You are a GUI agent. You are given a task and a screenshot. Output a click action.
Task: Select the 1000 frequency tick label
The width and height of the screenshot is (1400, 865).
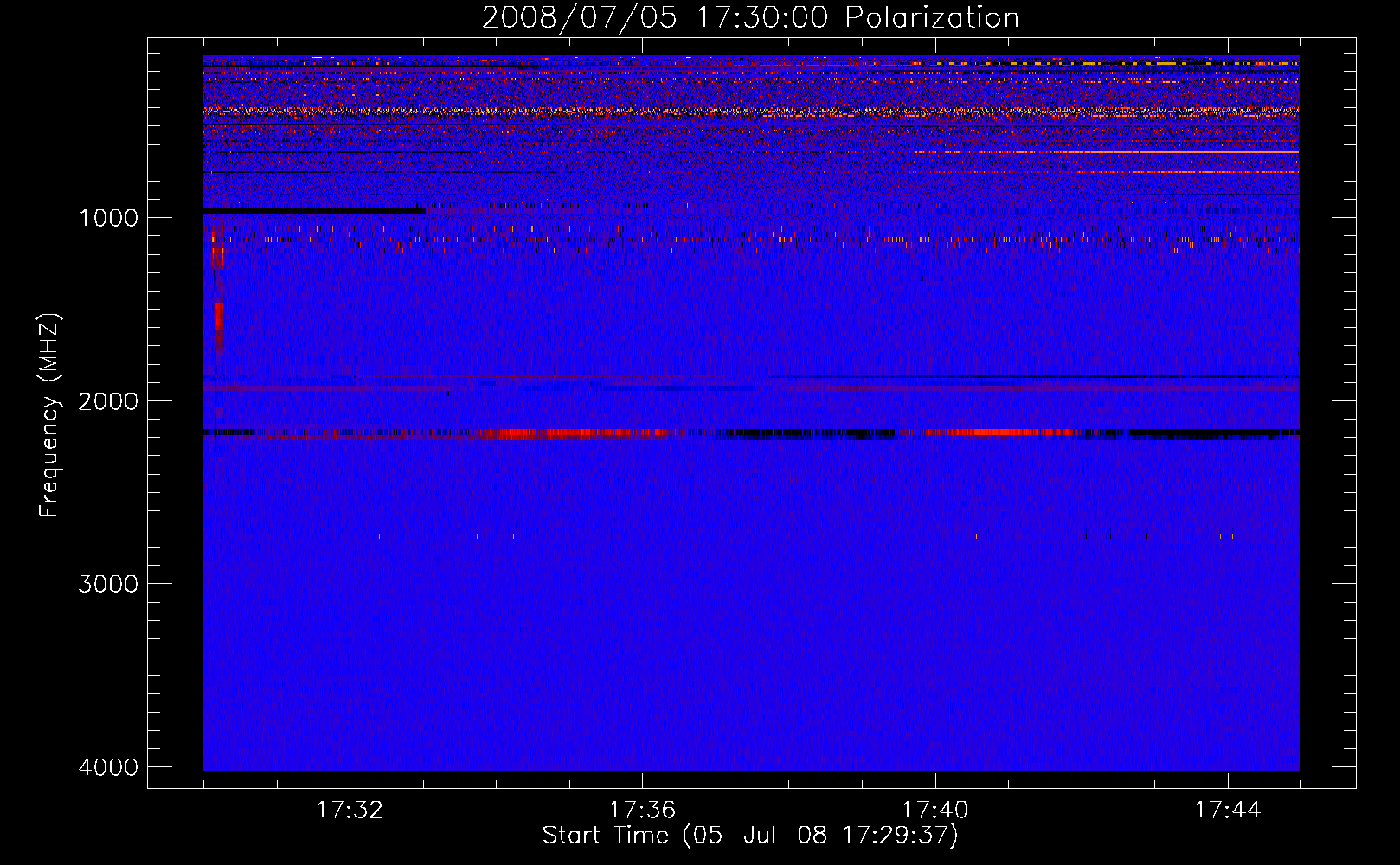click(108, 217)
